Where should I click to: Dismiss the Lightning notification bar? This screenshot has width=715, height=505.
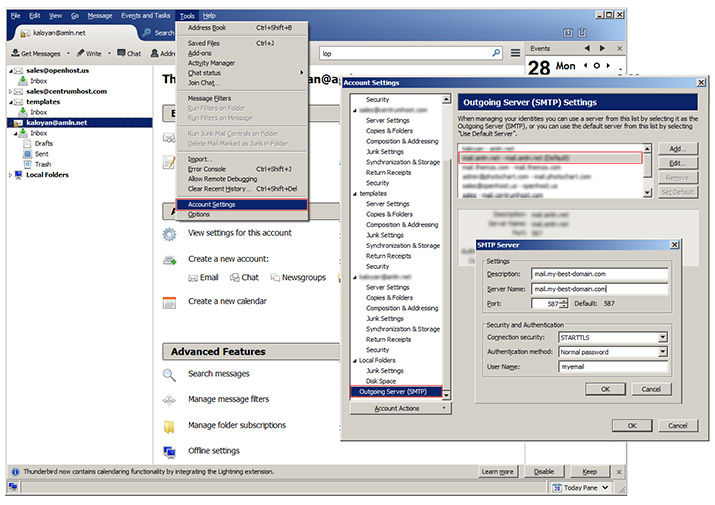click(x=619, y=472)
